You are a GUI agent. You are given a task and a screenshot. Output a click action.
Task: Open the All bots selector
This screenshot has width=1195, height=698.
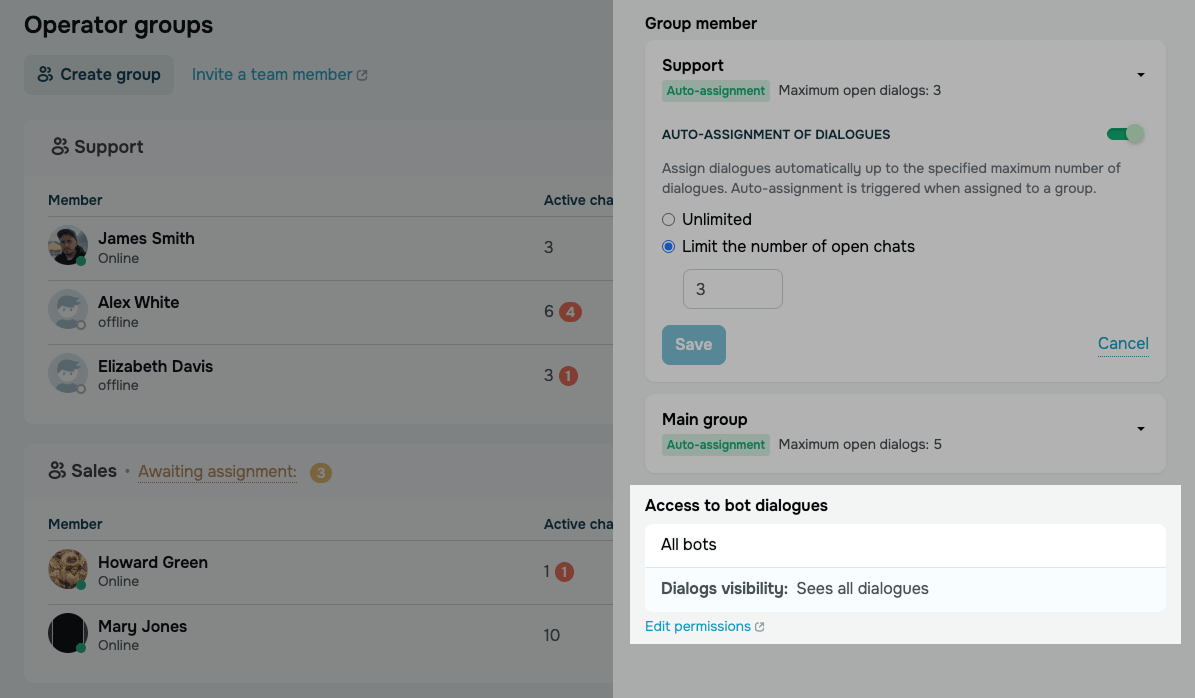[905, 545]
